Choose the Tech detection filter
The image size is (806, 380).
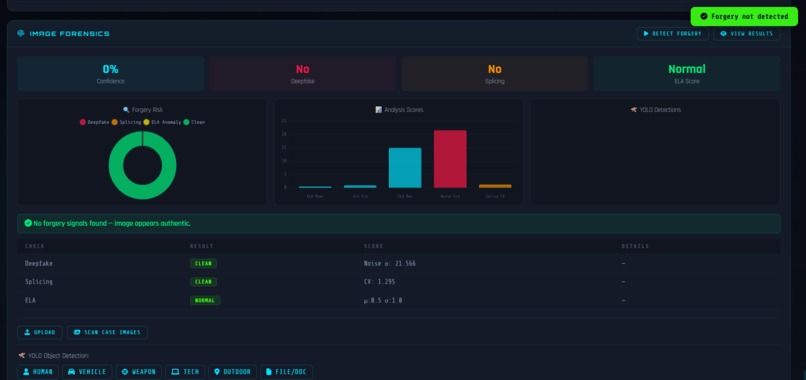(185, 372)
